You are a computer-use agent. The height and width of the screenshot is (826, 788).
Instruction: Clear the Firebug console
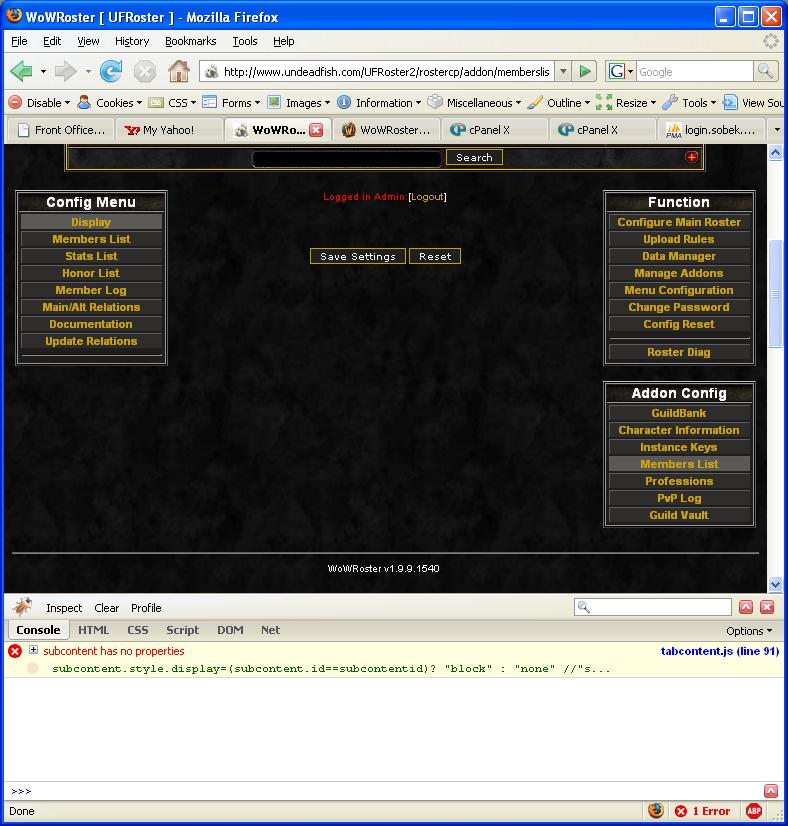pos(106,608)
